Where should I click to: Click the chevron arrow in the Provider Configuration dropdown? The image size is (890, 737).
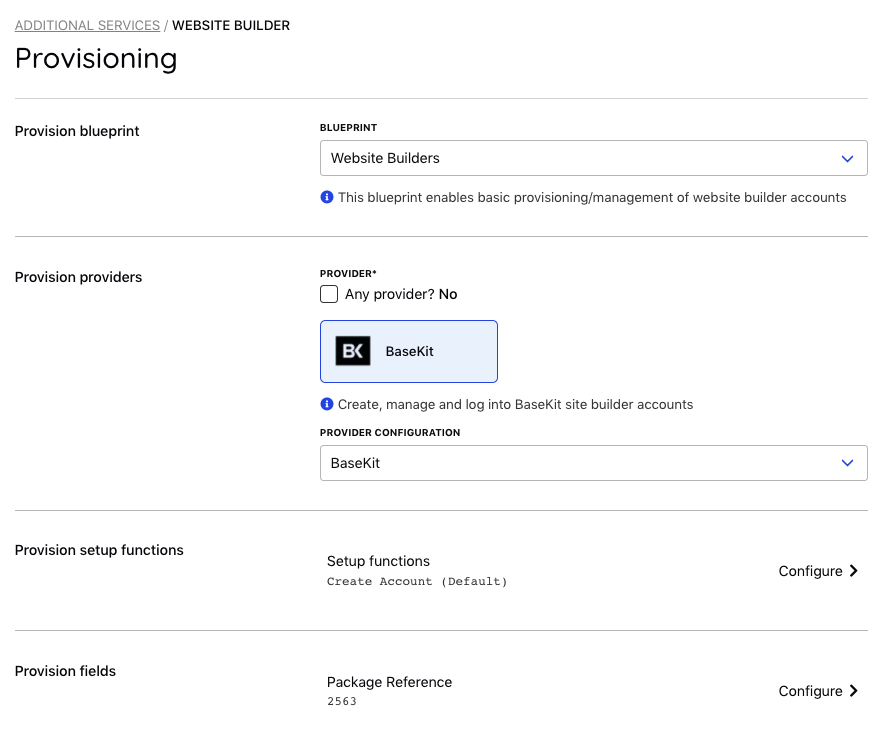coord(847,463)
